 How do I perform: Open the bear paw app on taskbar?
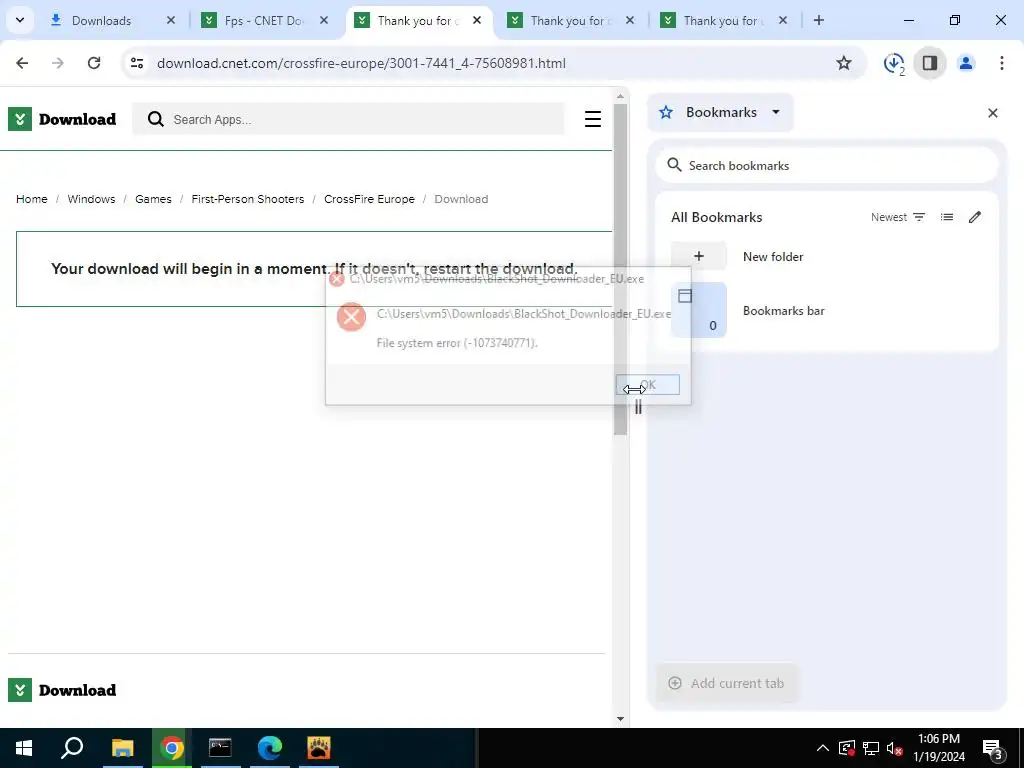click(319, 748)
